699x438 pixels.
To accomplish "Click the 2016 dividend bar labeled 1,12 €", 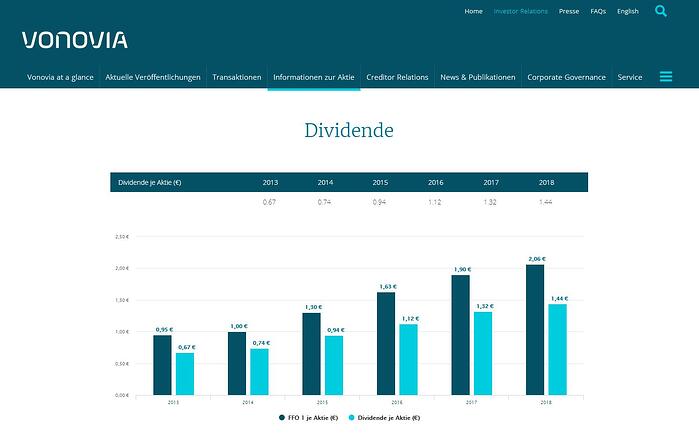I will pos(408,360).
